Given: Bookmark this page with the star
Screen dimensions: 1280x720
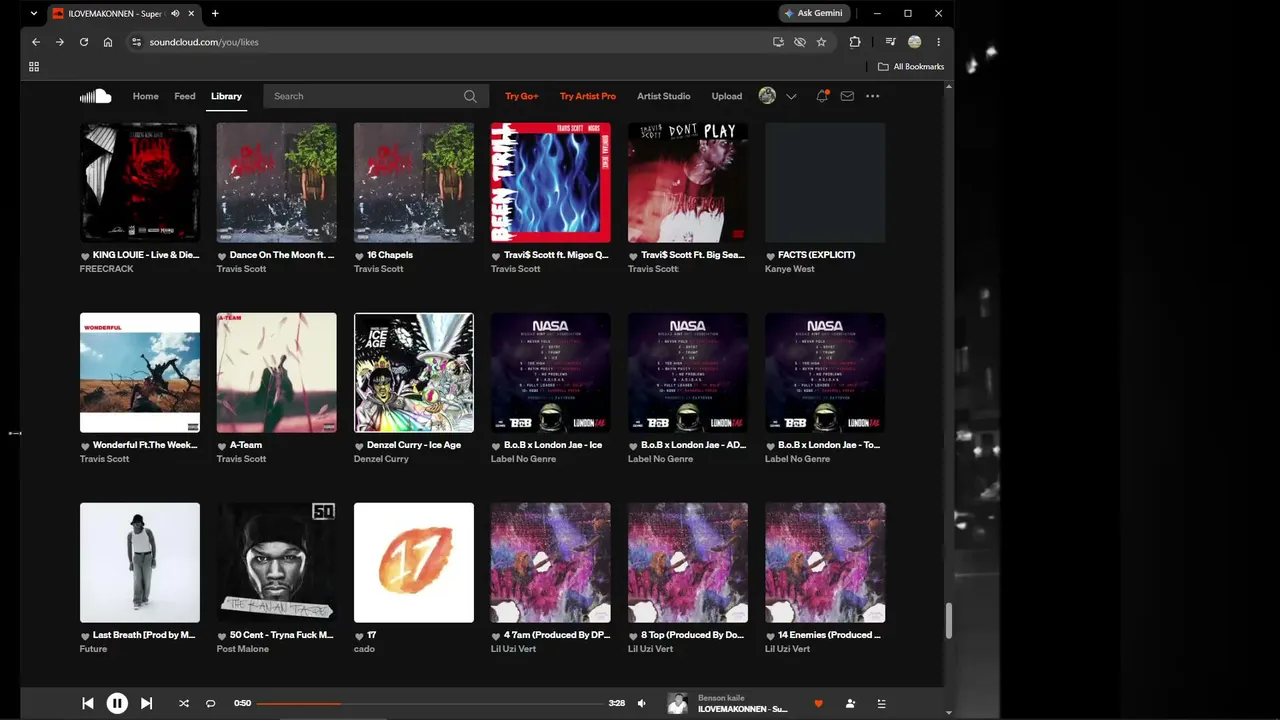Looking at the screenshot, I should 821,42.
